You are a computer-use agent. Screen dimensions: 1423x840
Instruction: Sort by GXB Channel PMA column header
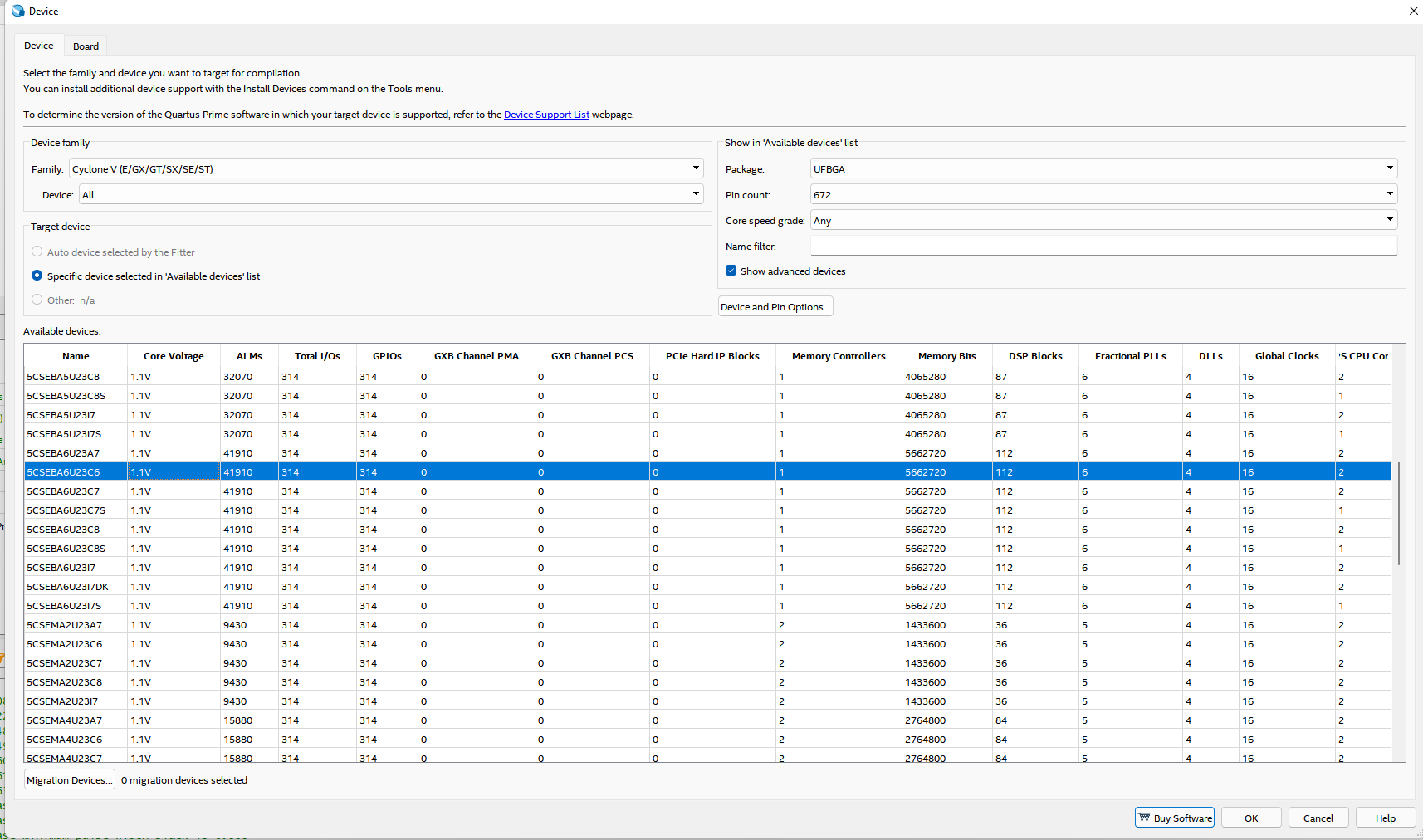pyautogui.click(x=477, y=355)
